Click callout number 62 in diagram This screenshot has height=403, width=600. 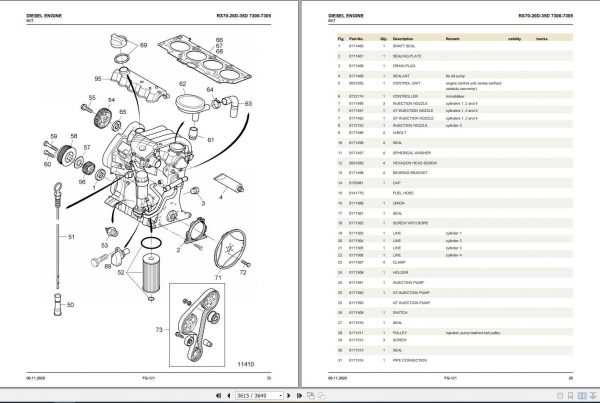pyautogui.click(x=183, y=84)
